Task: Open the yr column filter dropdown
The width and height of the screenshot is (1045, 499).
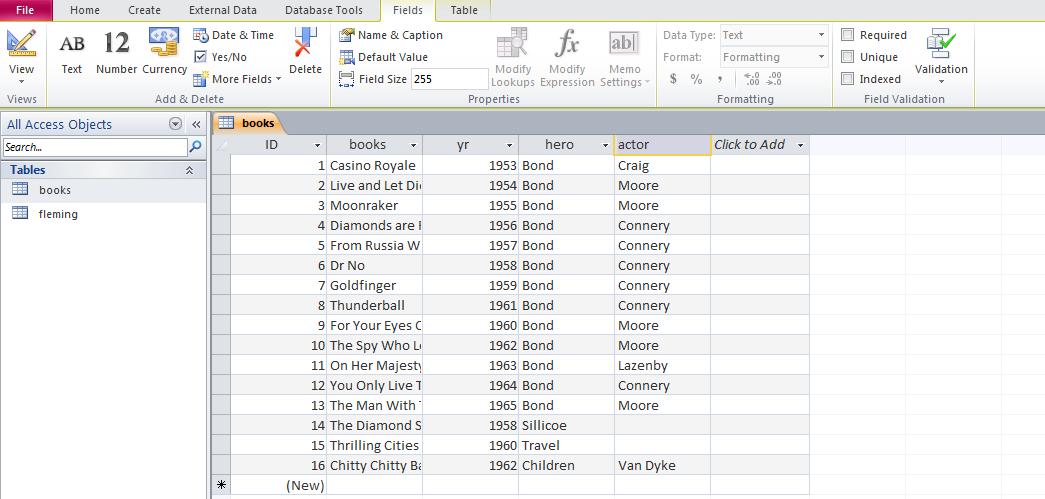Action: click(509, 145)
